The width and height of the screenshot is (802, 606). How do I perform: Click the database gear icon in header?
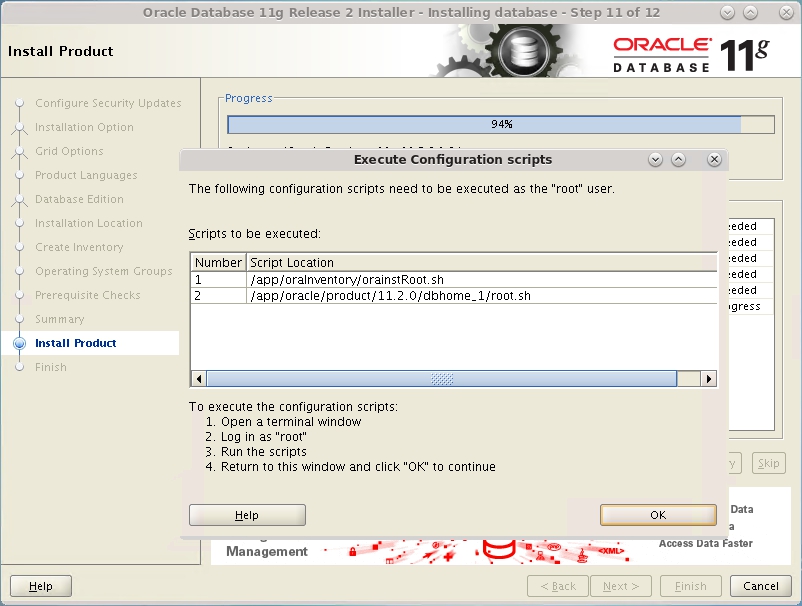(524, 51)
